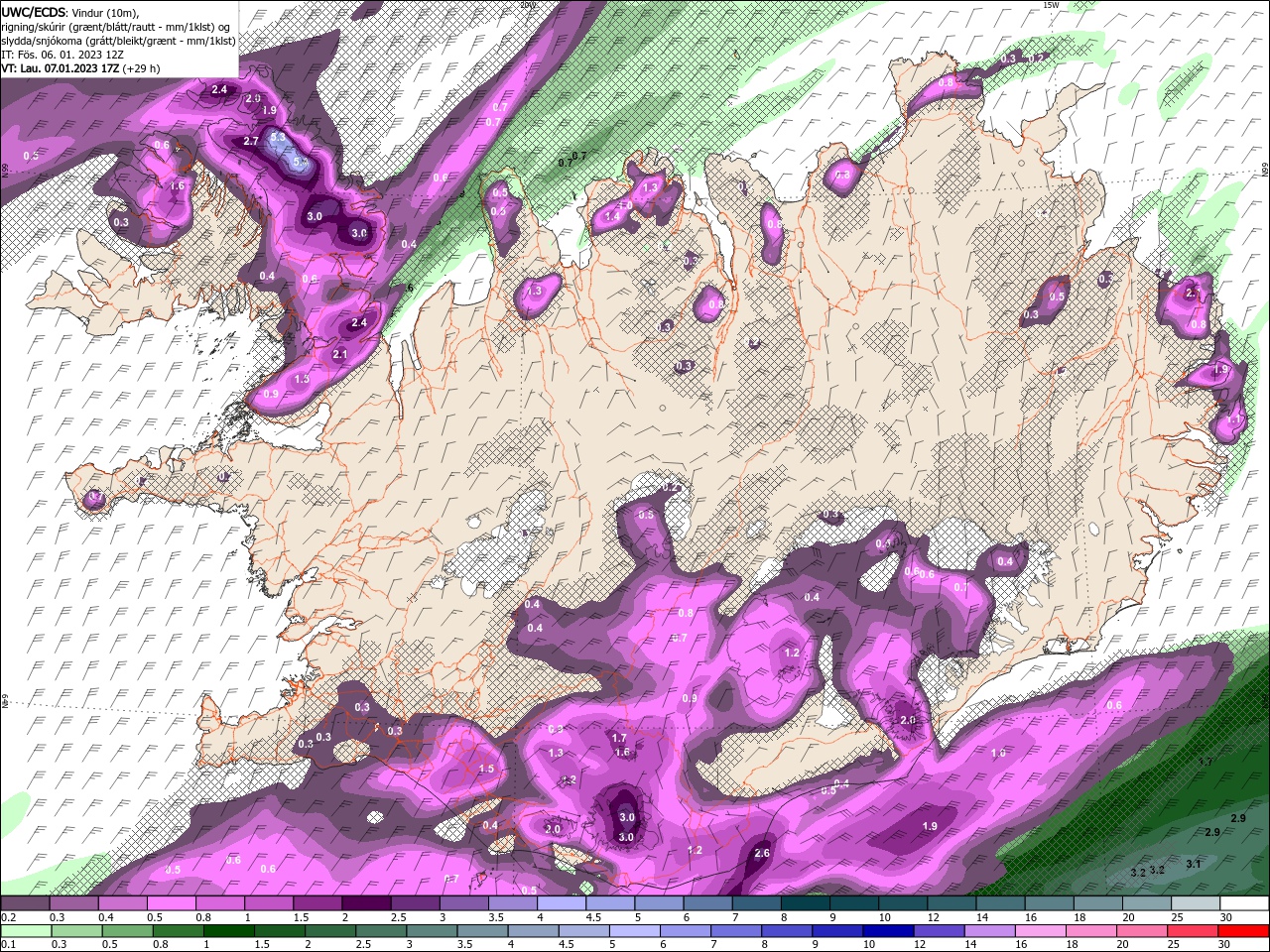The image size is (1270, 952).
Task: Select bottom legend dark green swatch 1 to 1.5
Action: pyautogui.click(x=228, y=931)
